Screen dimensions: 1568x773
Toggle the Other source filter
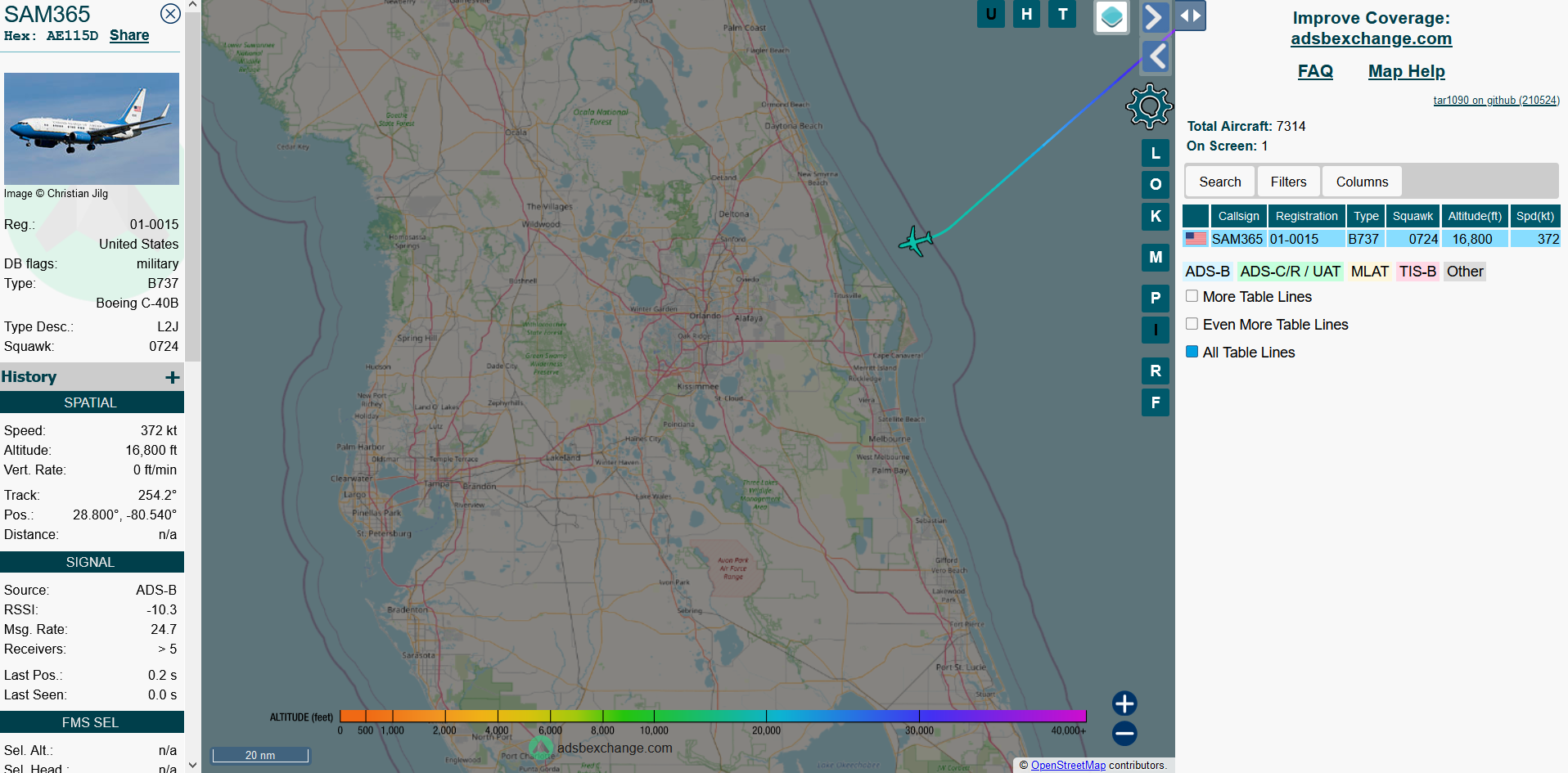pyautogui.click(x=1465, y=272)
